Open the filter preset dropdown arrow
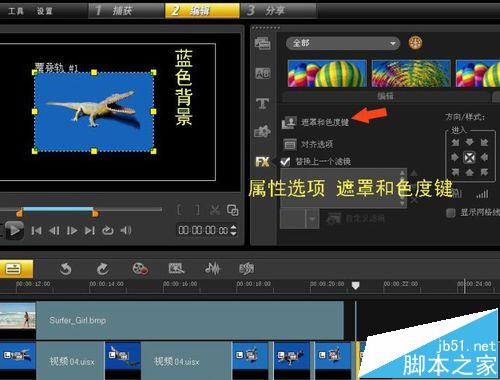Screen dimensions: 500x380 (312, 219)
